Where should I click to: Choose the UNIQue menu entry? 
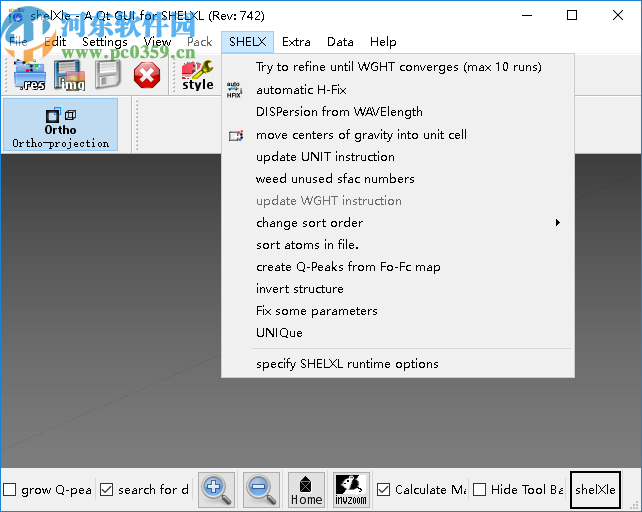click(x=398, y=333)
